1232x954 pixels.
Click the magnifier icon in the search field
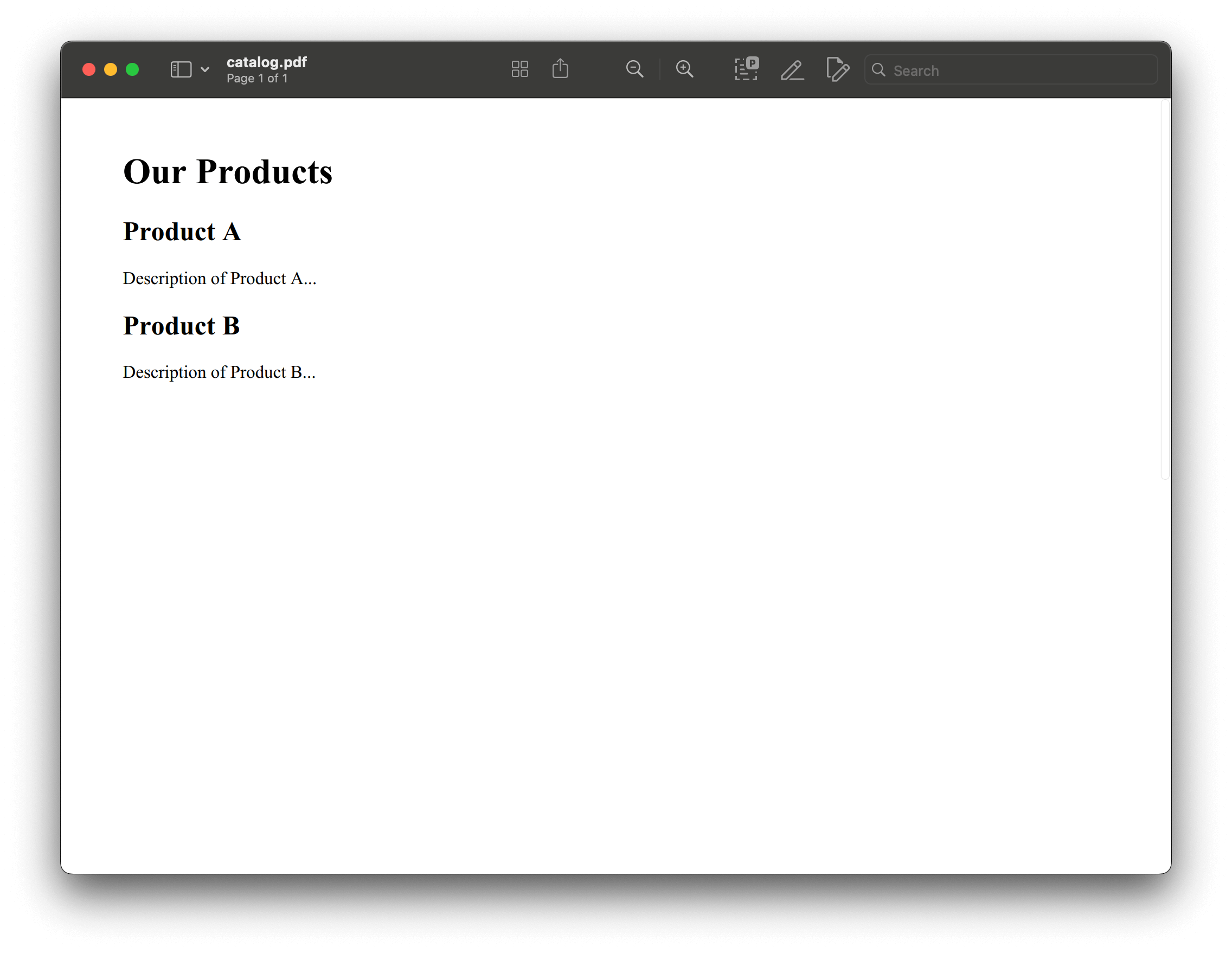coord(878,70)
